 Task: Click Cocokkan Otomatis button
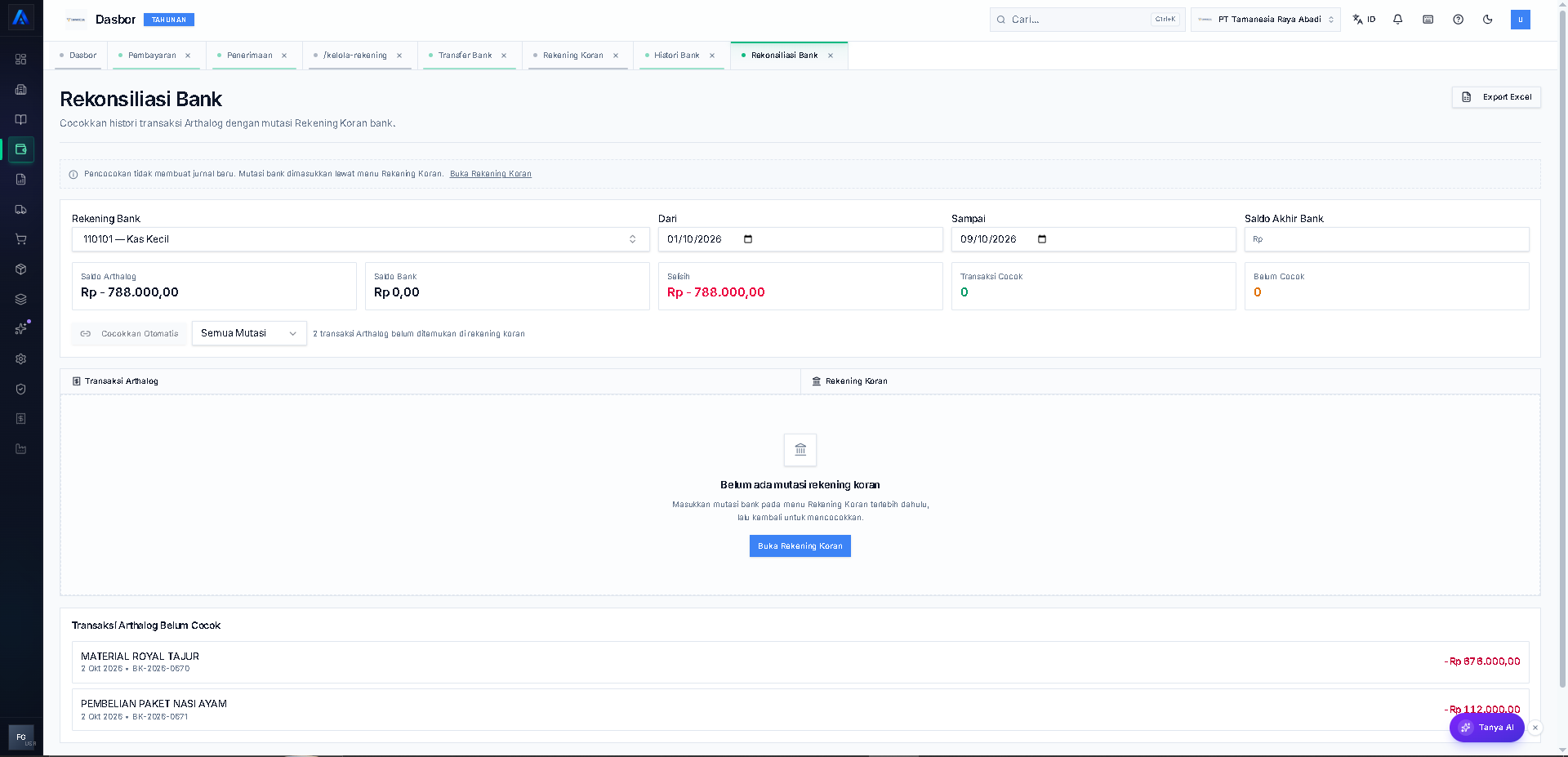pyautogui.click(x=129, y=333)
